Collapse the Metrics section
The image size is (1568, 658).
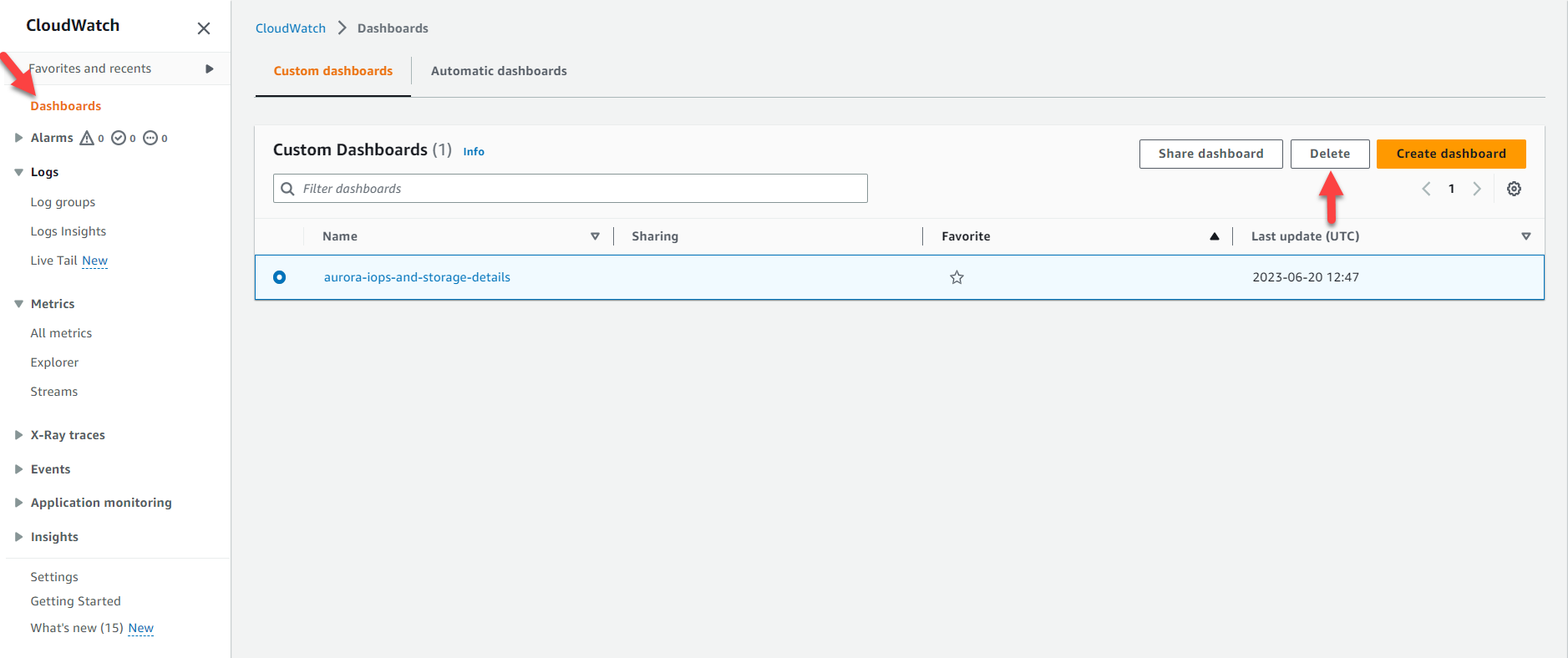(18, 304)
